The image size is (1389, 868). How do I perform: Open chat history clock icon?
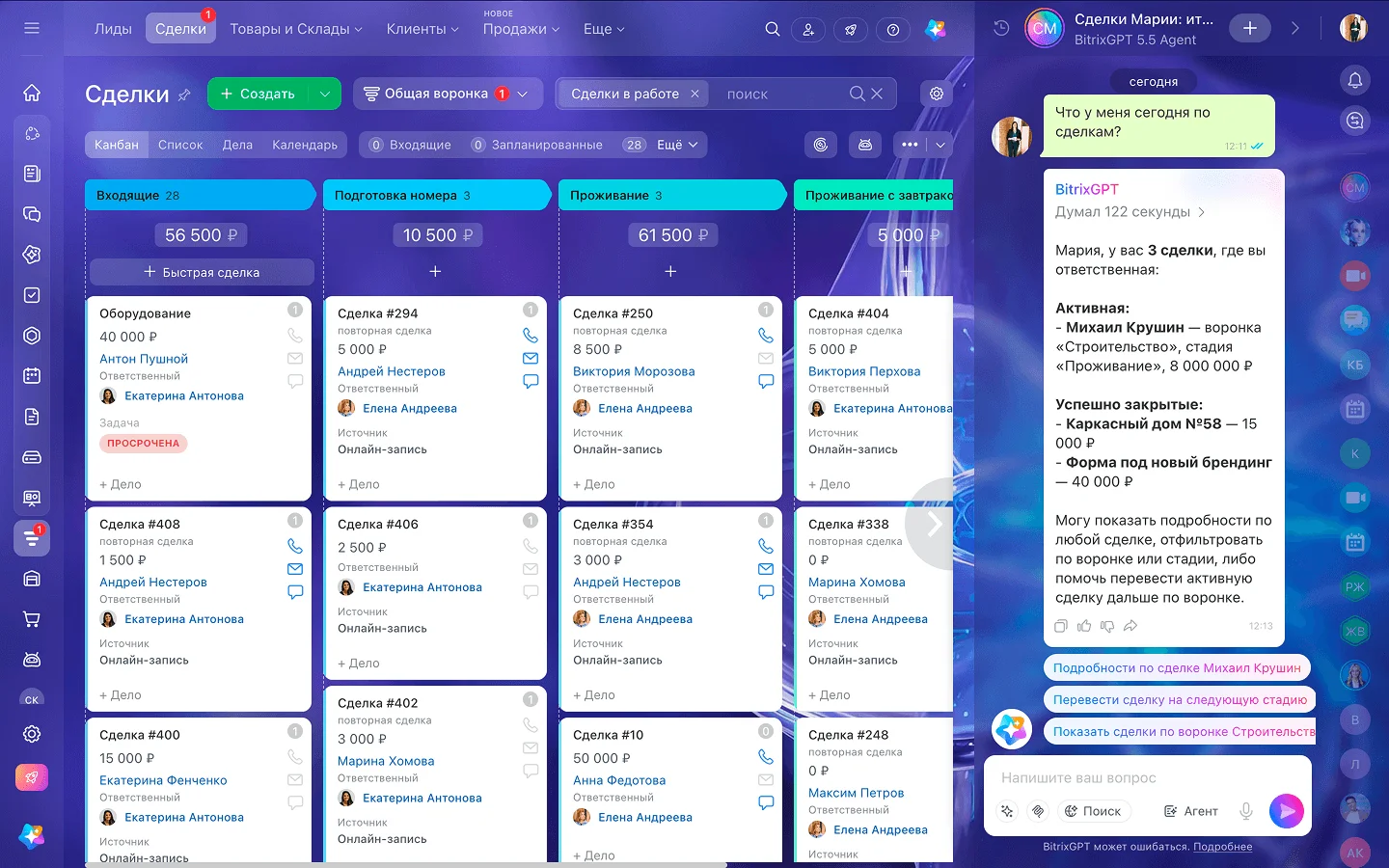click(x=1001, y=28)
